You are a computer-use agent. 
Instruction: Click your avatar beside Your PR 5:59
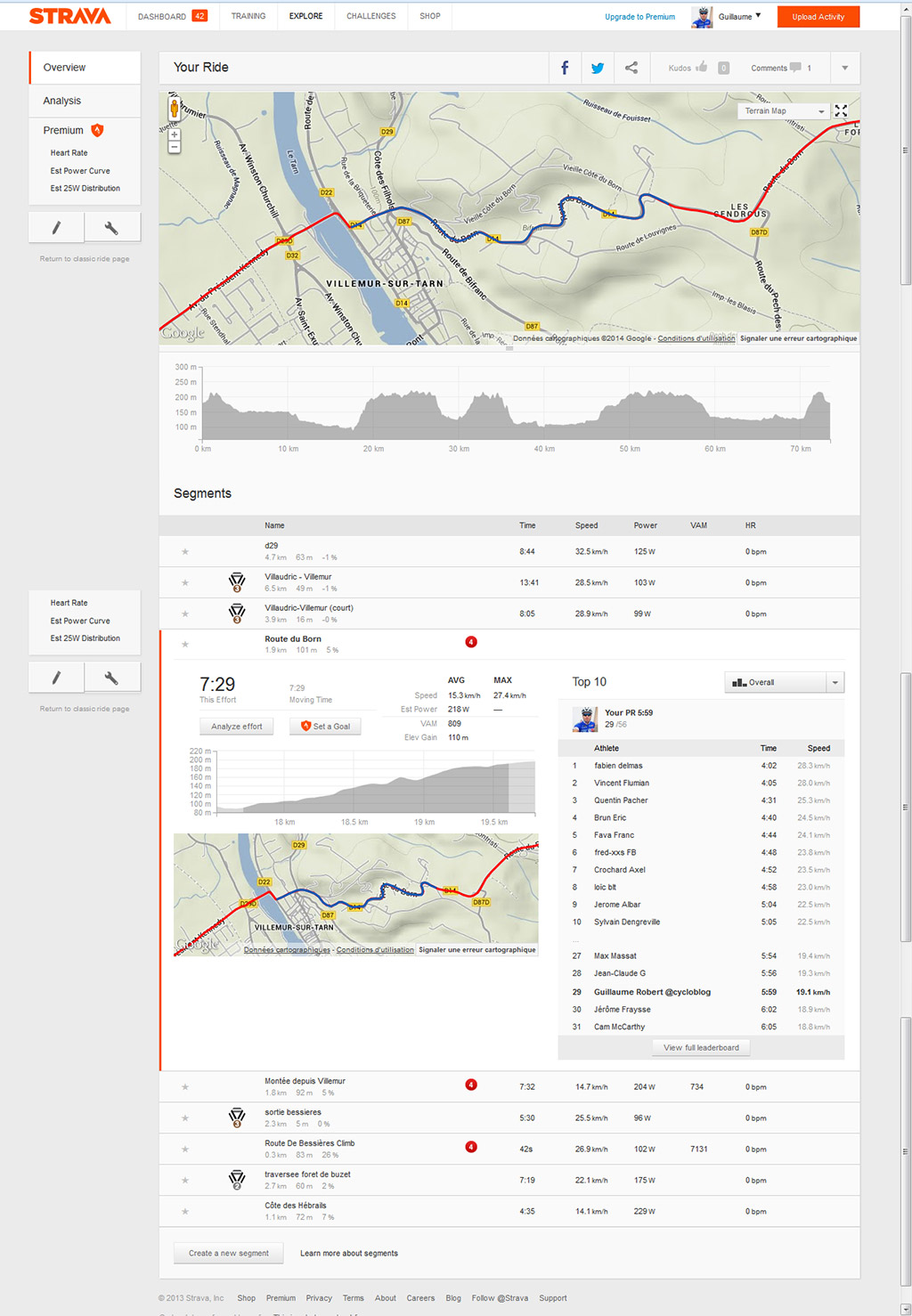[585, 719]
